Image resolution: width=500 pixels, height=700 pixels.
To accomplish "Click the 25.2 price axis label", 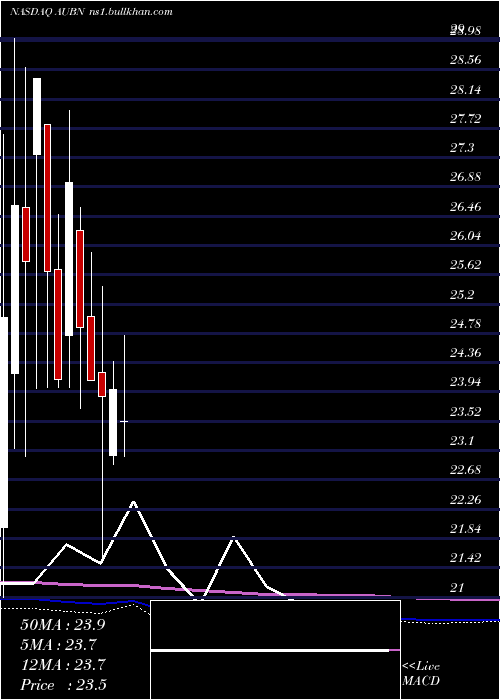I will pos(462,295).
